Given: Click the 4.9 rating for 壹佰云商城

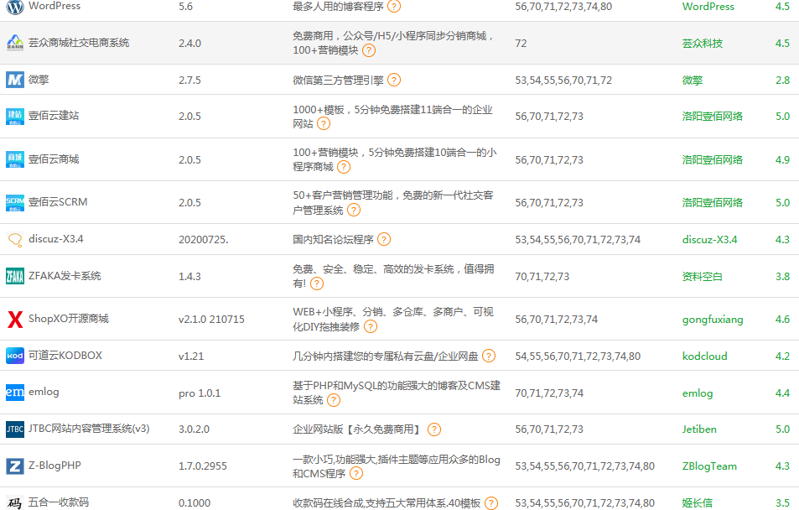Looking at the screenshot, I should click(782, 160).
